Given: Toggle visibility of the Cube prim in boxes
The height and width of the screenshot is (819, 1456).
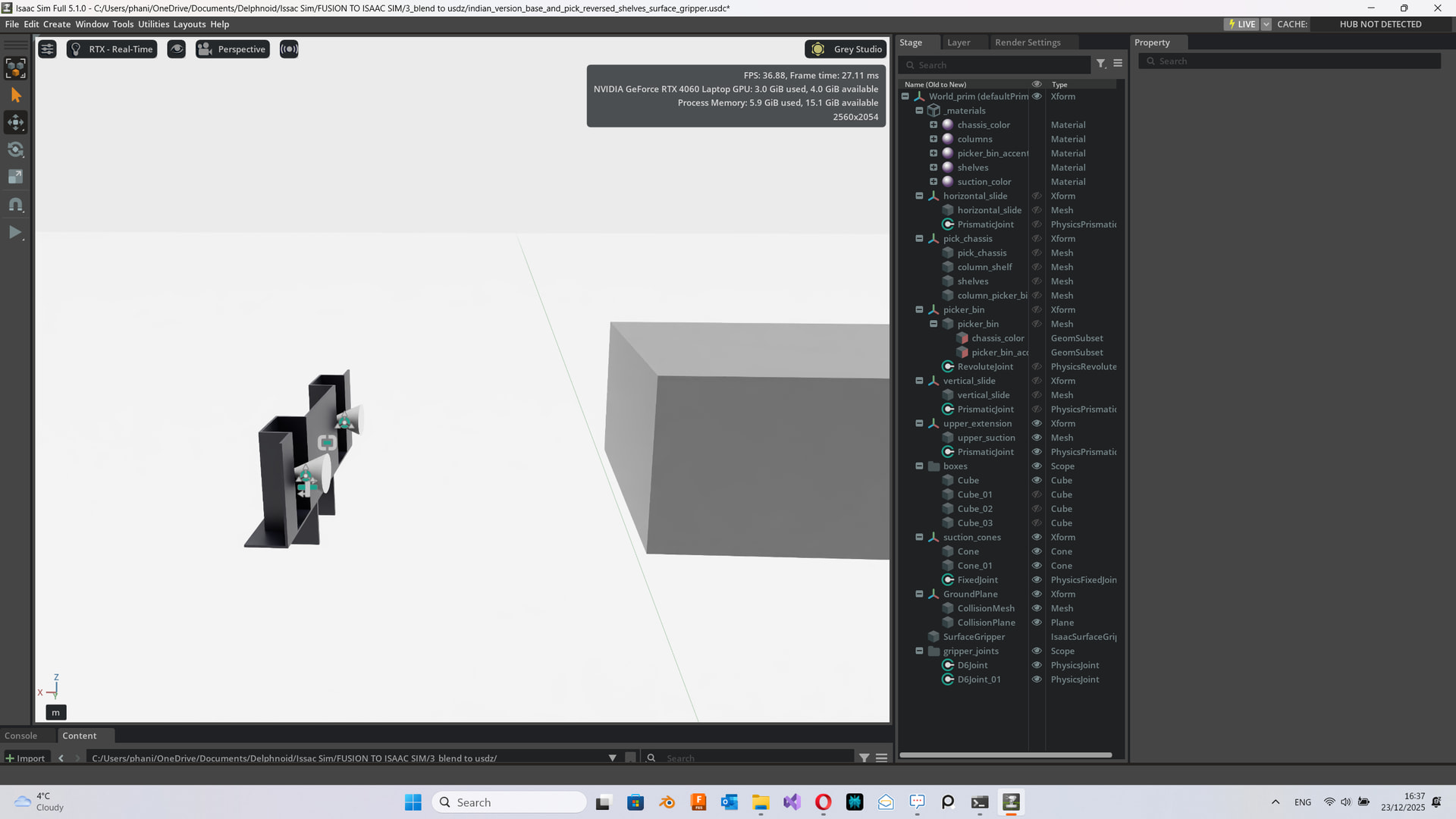Looking at the screenshot, I should (1037, 480).
